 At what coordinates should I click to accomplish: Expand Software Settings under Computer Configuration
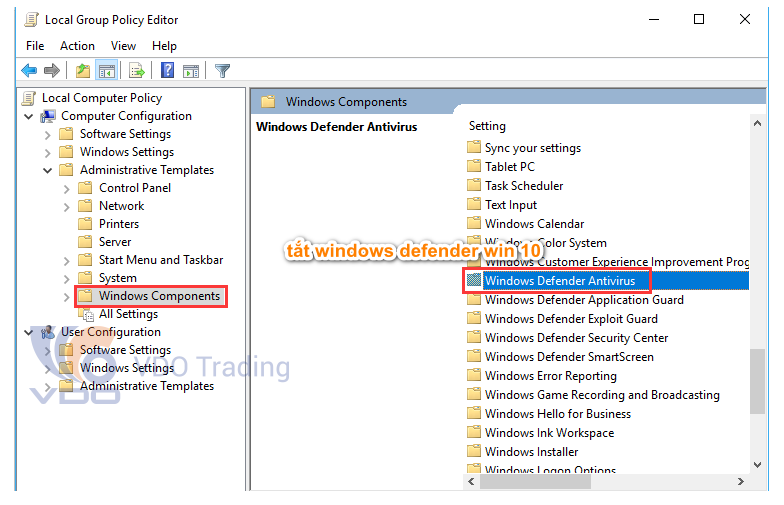(x=48, y=135)
